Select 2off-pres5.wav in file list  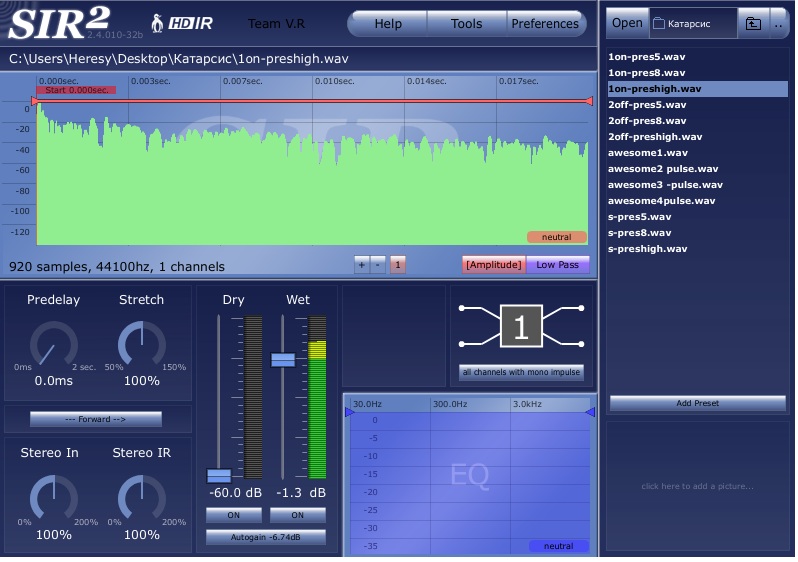click(697, 105)
